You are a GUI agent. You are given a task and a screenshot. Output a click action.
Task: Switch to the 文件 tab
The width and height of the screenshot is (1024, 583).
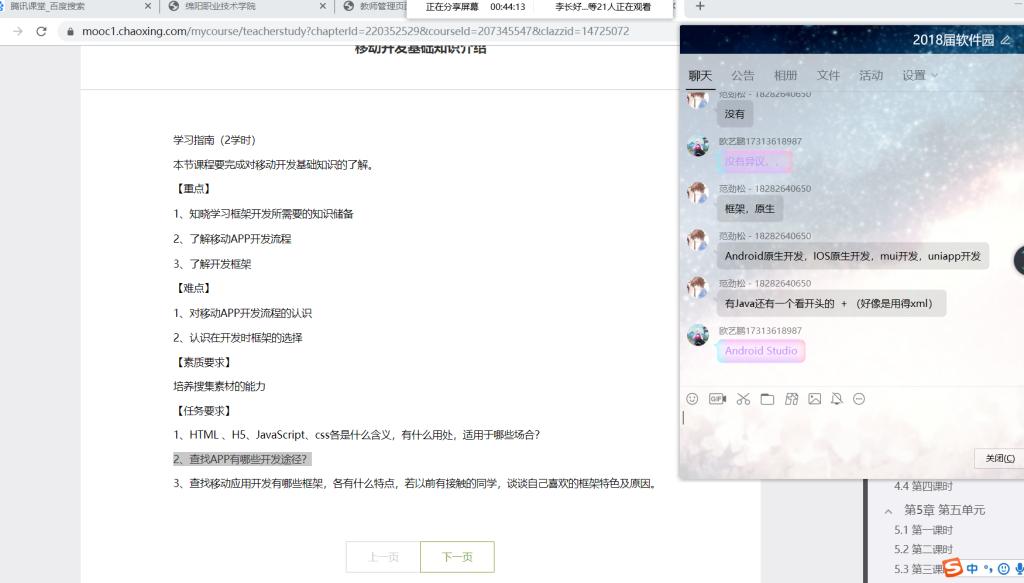point(828,75)
